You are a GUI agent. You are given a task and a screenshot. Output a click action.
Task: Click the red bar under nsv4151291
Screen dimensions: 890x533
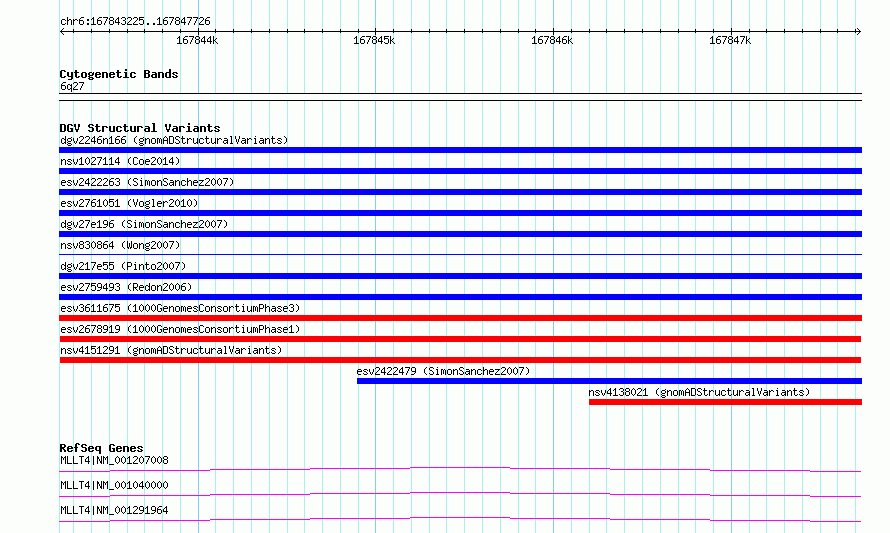pos(460,360)
